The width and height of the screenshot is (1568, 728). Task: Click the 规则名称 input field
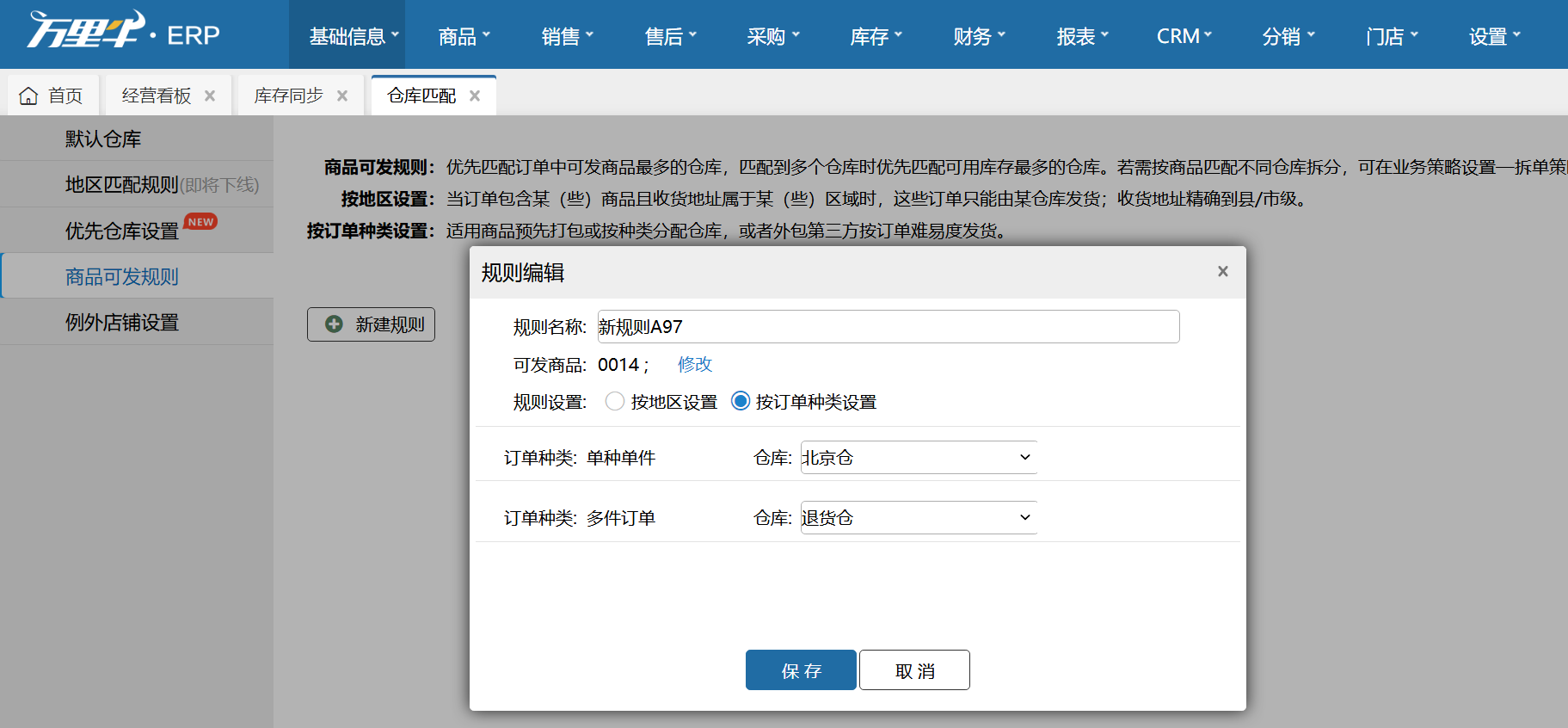pos(889,327)
